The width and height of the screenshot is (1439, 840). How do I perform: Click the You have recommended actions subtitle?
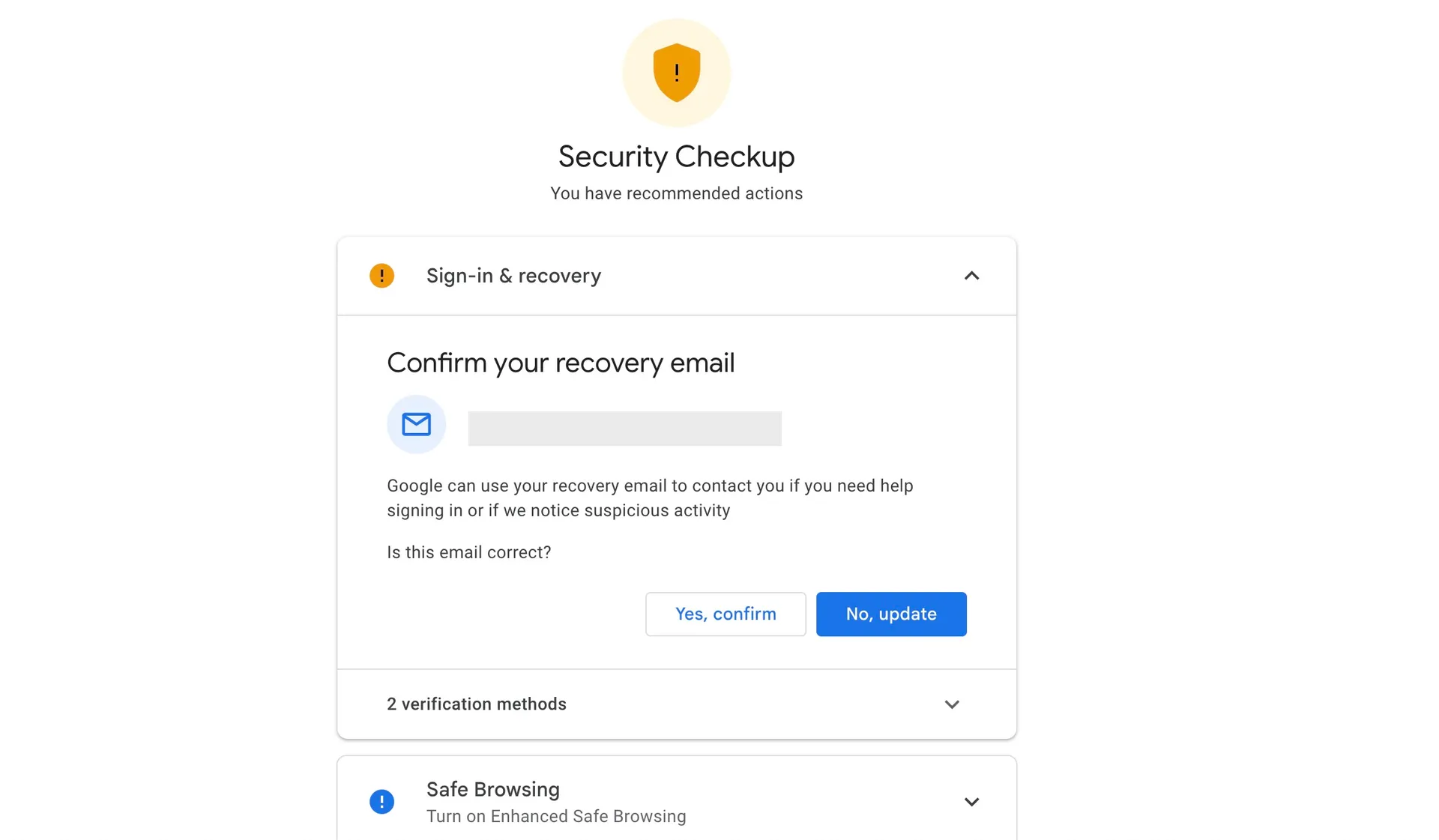point(676,193)
